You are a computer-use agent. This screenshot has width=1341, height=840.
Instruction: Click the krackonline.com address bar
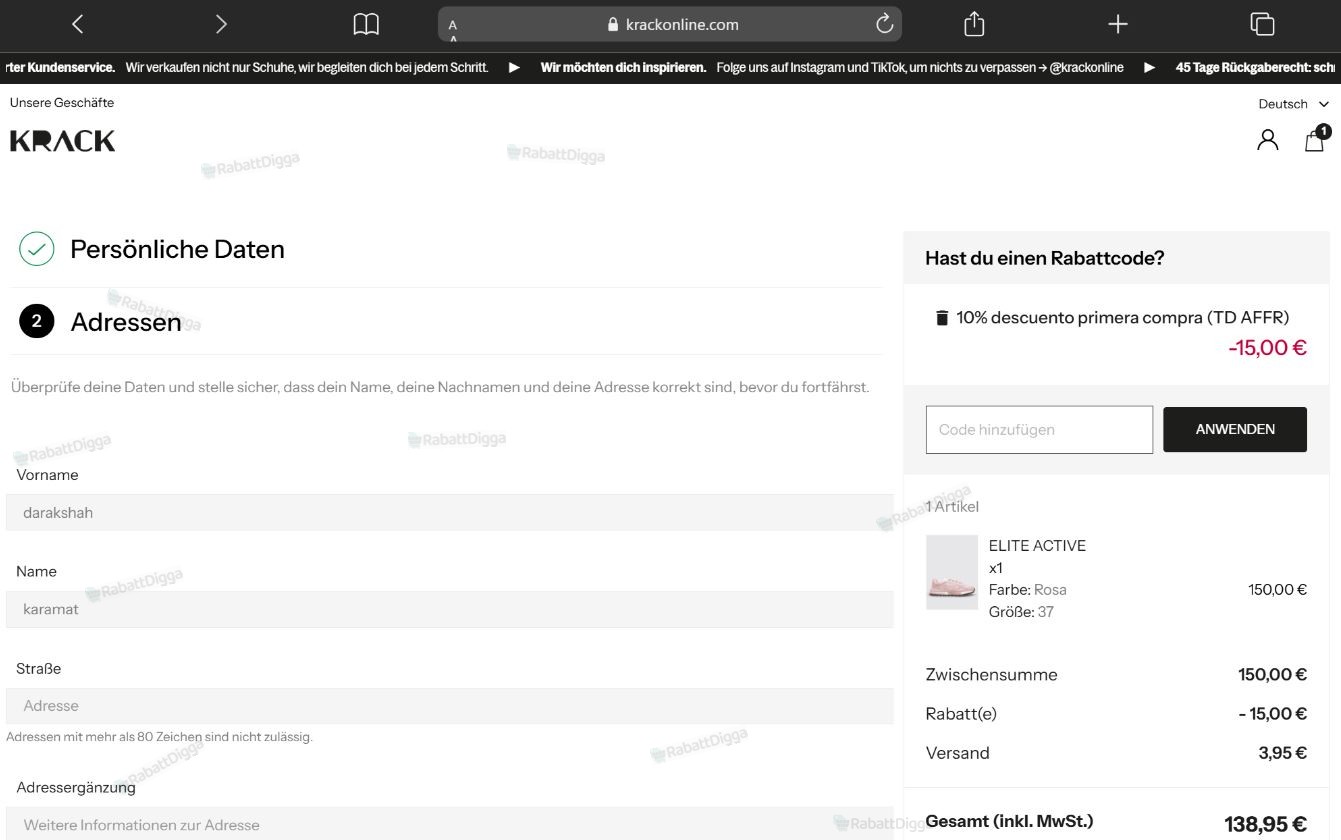[x=669, y=24]
